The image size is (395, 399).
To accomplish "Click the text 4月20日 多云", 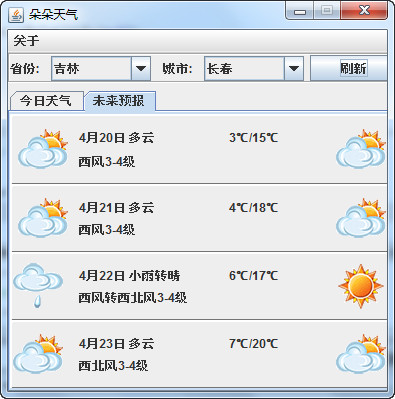I will click(x=117, y=138).
